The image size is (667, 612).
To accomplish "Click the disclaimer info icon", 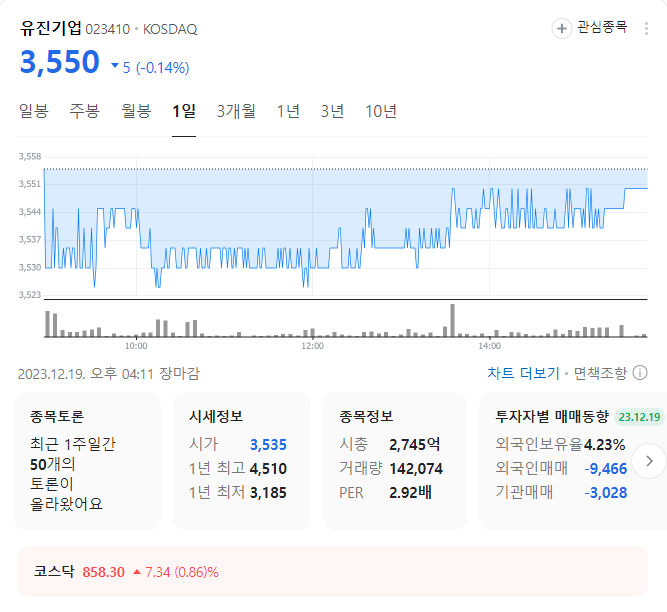I will [640, 373].
